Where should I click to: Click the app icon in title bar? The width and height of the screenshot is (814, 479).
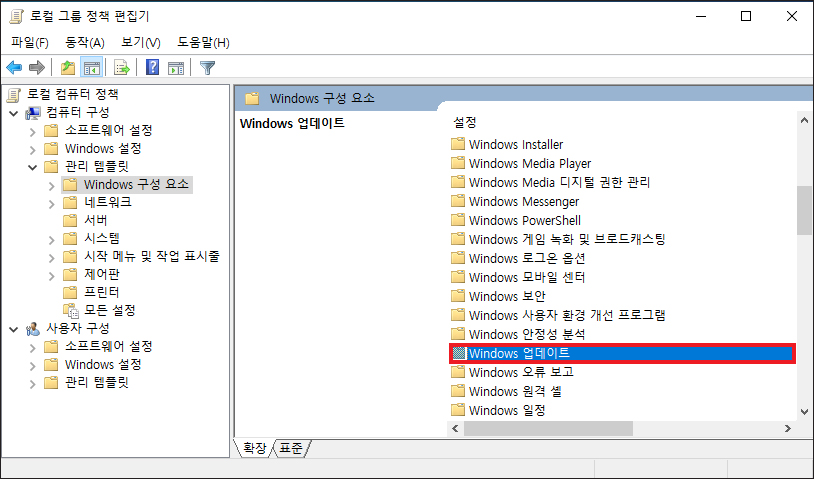pyautogui.click(x=17, y=17)
